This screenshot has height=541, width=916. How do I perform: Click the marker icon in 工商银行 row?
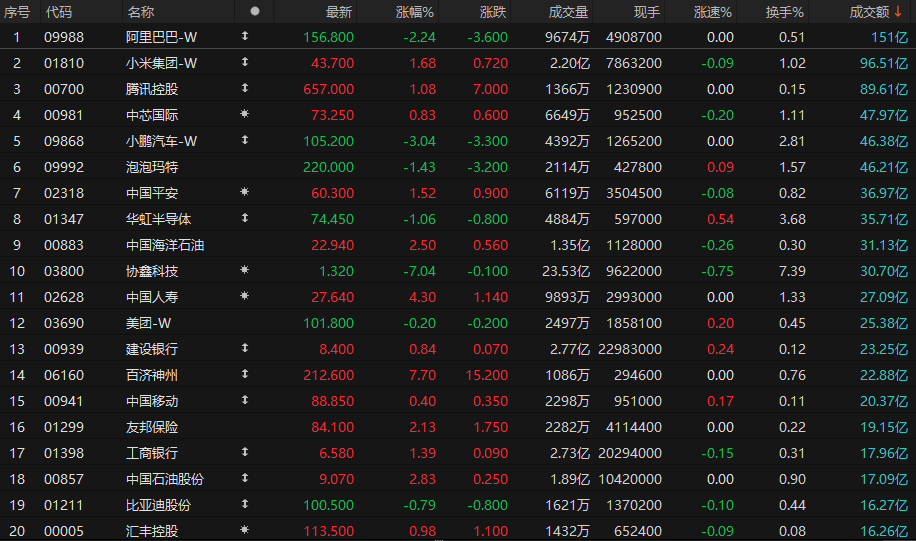click(245, 452)
